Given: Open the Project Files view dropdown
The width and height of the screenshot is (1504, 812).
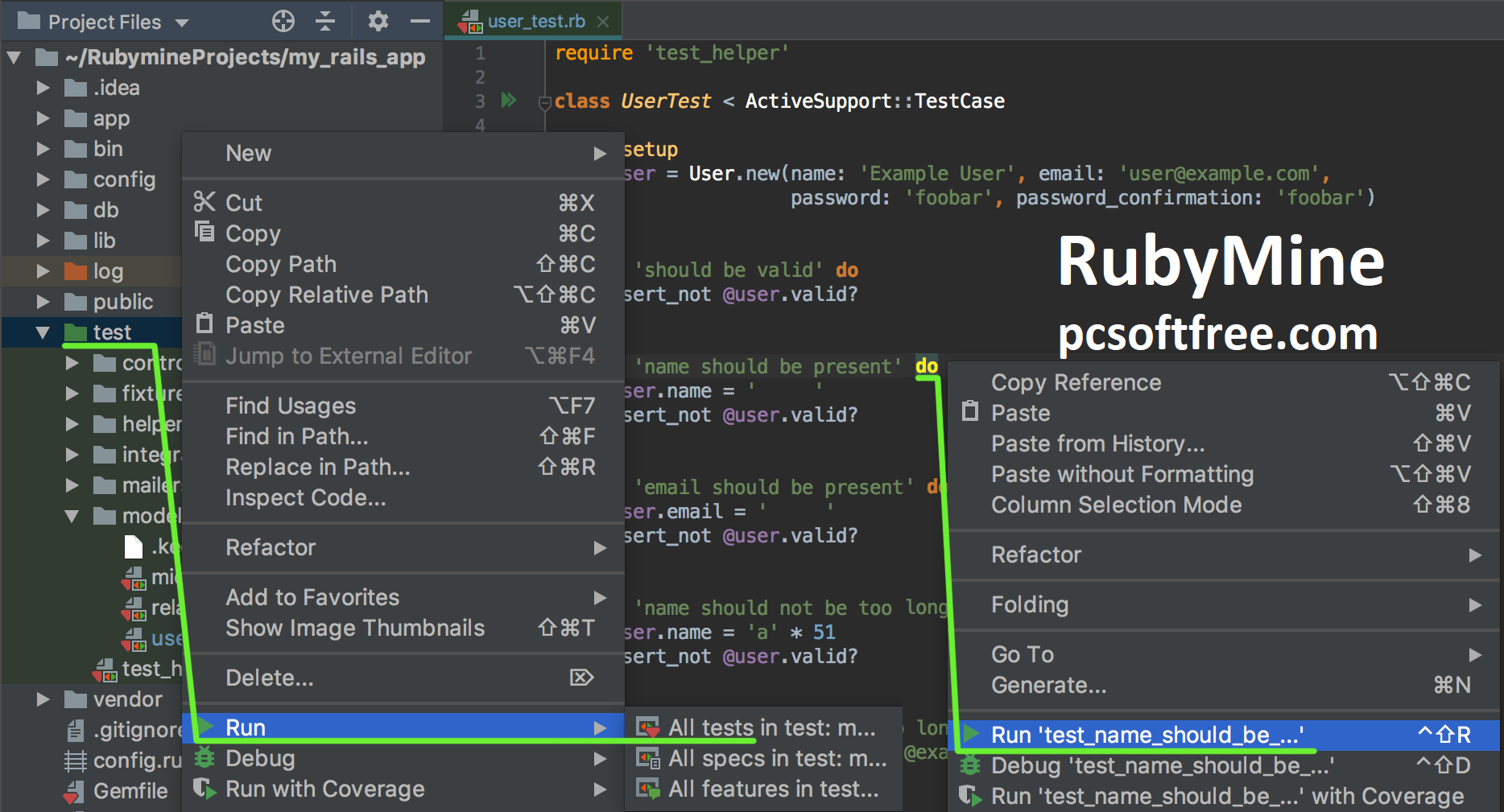Looking at the screenshot, I should coord(182,23).
